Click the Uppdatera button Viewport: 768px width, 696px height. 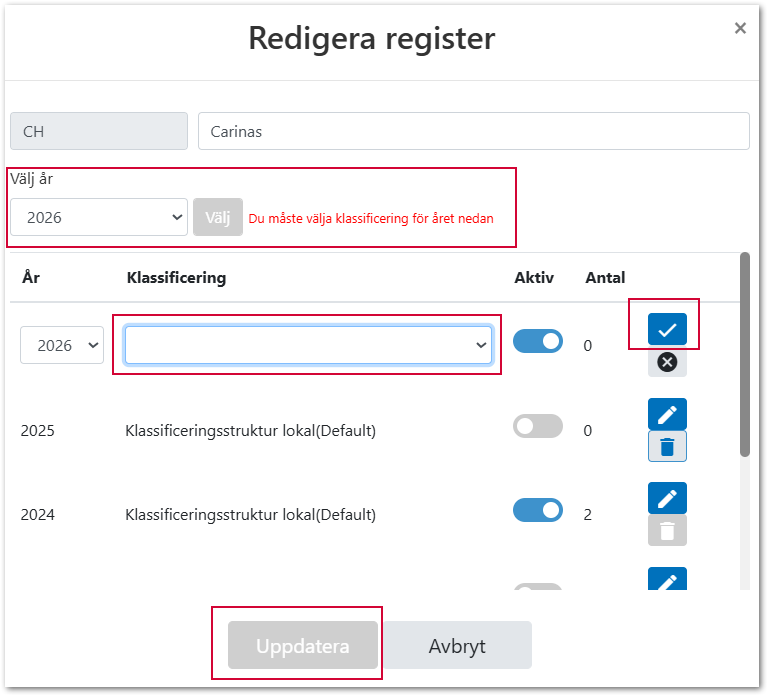302,646
